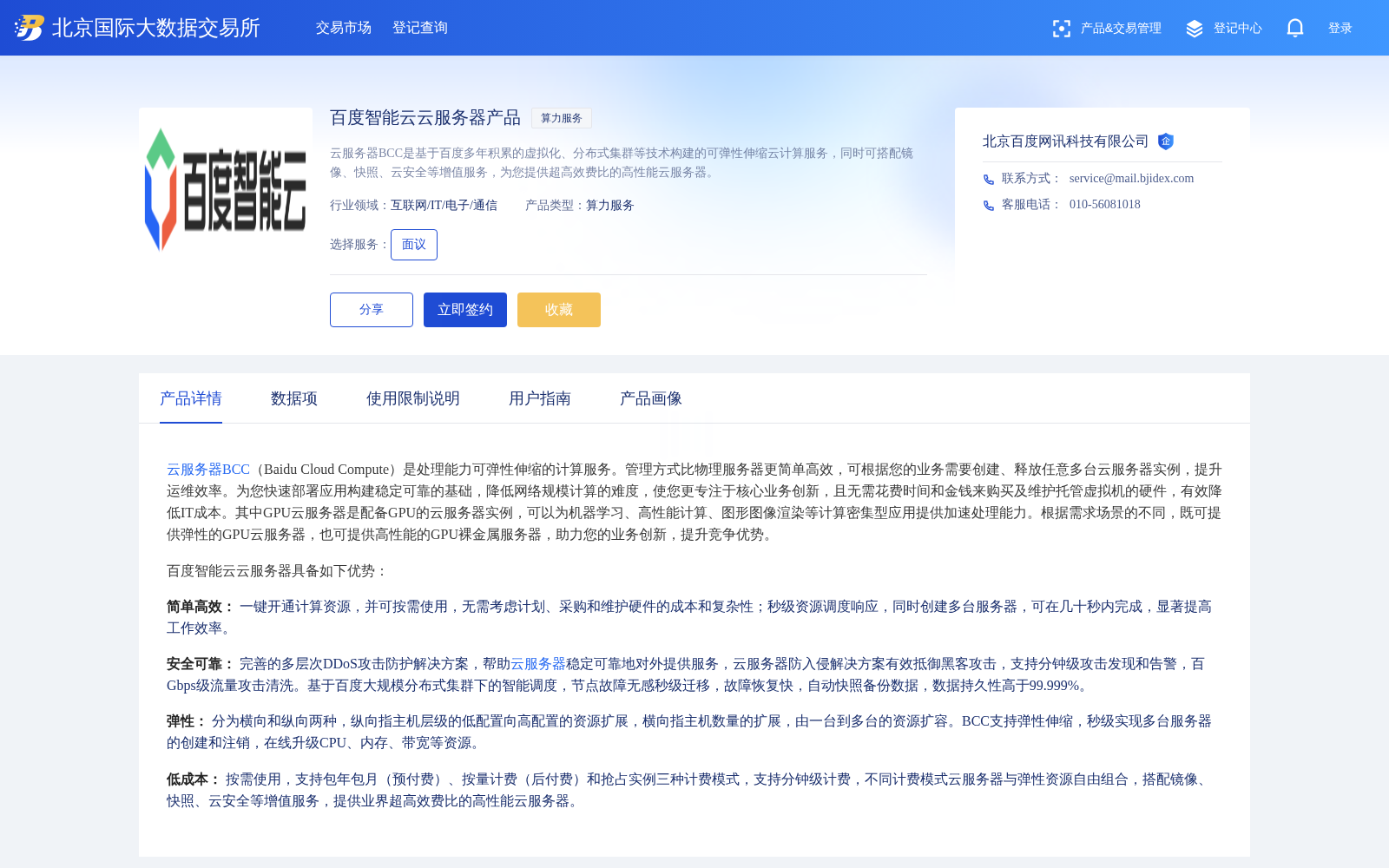Click the 分享 button
1389x868 pixels.
coord(372,310)
